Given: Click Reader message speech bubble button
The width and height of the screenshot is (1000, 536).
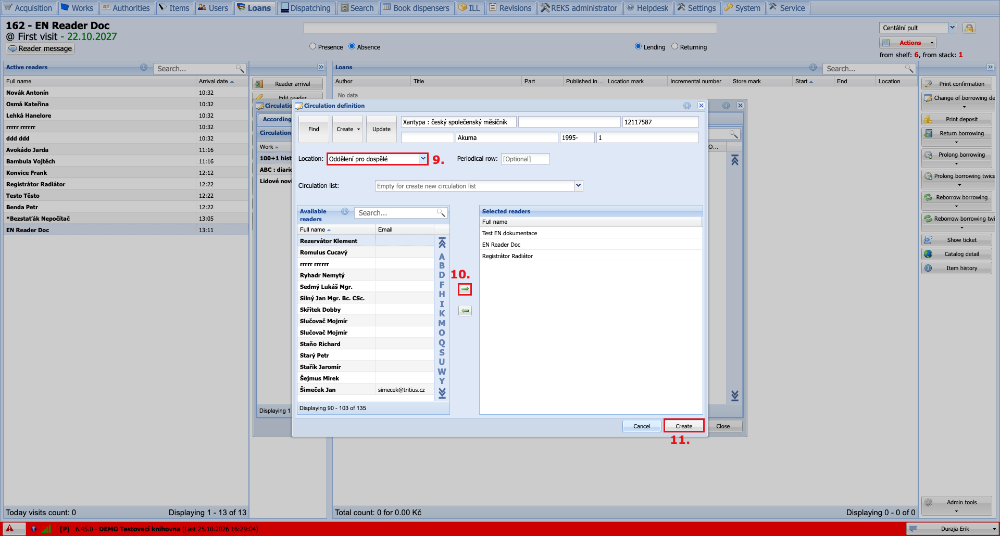Looking at the screenshot, I should click(40, 48).
